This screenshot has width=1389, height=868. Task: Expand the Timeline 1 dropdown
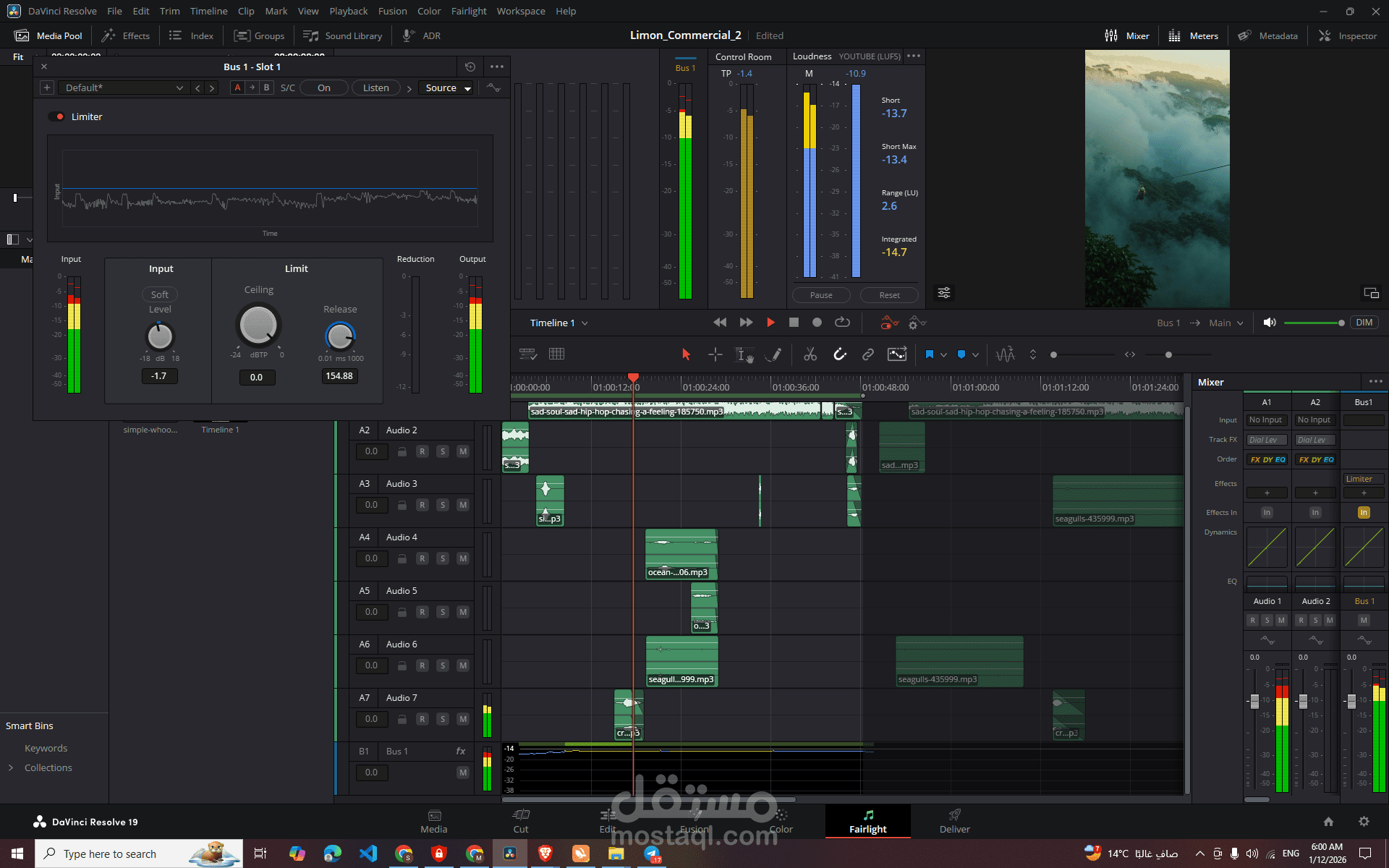[558, 323]
